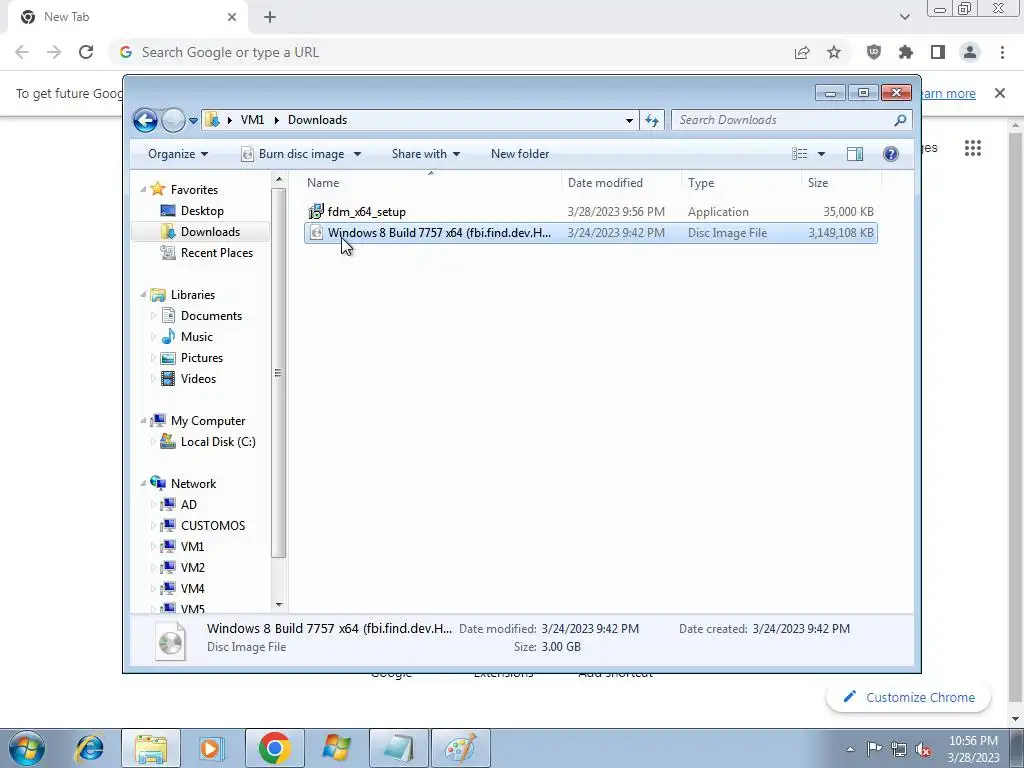Click the fdm_x64_setup installer icon
The image size is (1024, 768).
click(x=316, y=212)
